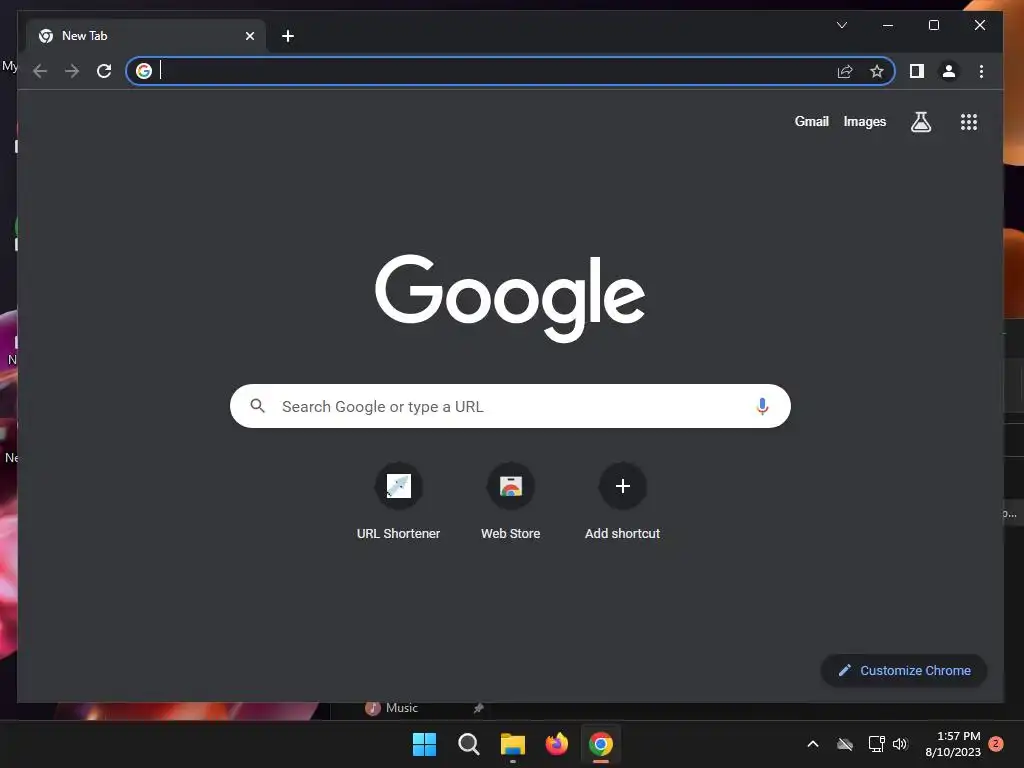Minimize the Chrome window

click(888, 25)
